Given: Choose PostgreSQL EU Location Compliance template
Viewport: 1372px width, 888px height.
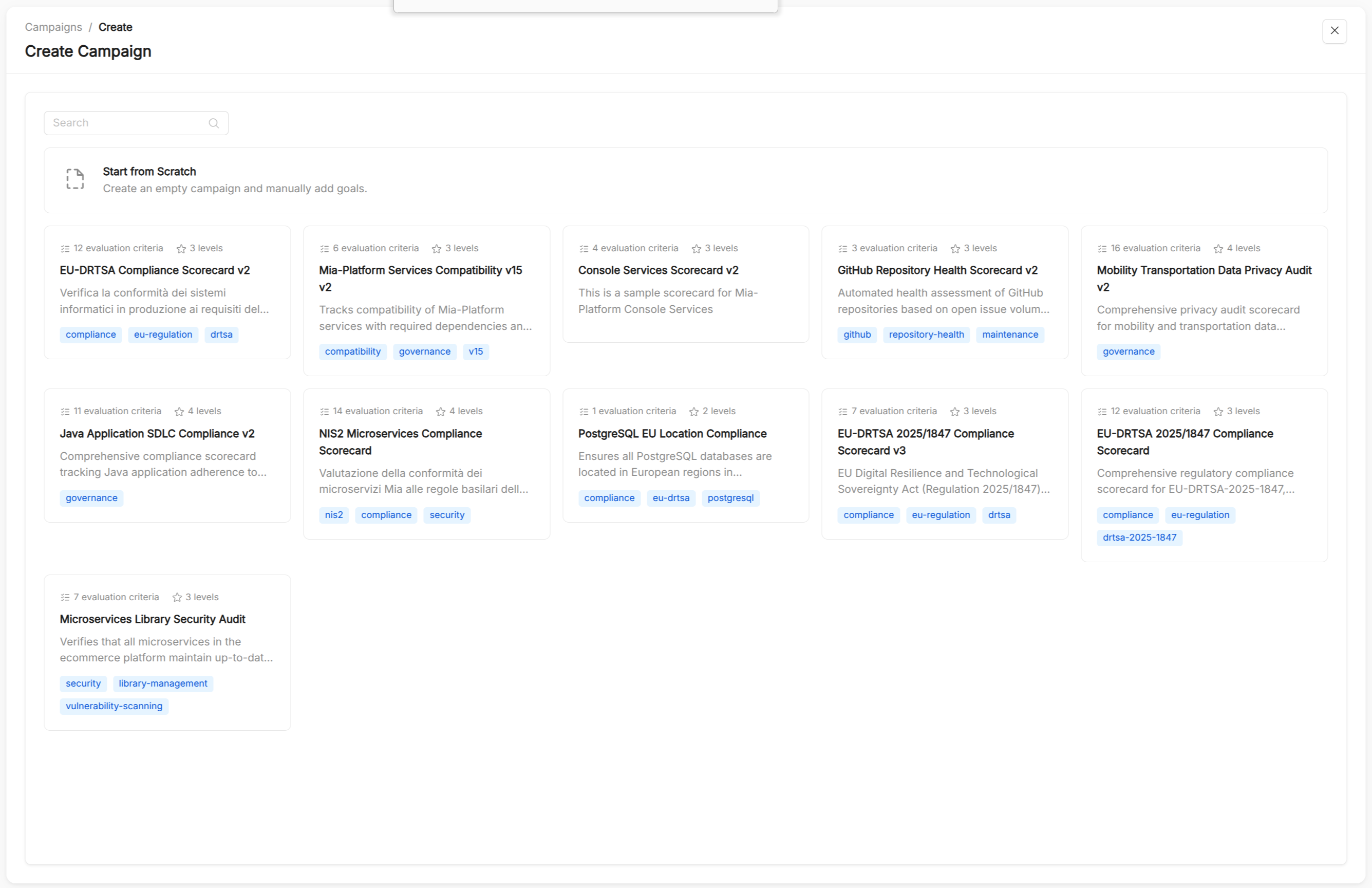Looking at the screenshot, I should pyautogui.click(x=686, y=455).
